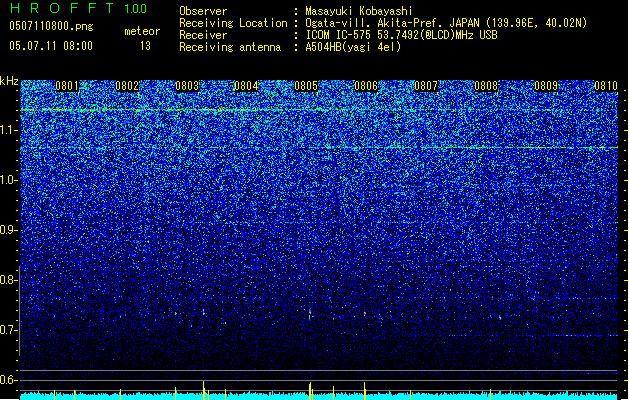This screenshot has width=629, height=400.
Task: Click the HROFFT 1.00 program title
Action: point(78,8)
